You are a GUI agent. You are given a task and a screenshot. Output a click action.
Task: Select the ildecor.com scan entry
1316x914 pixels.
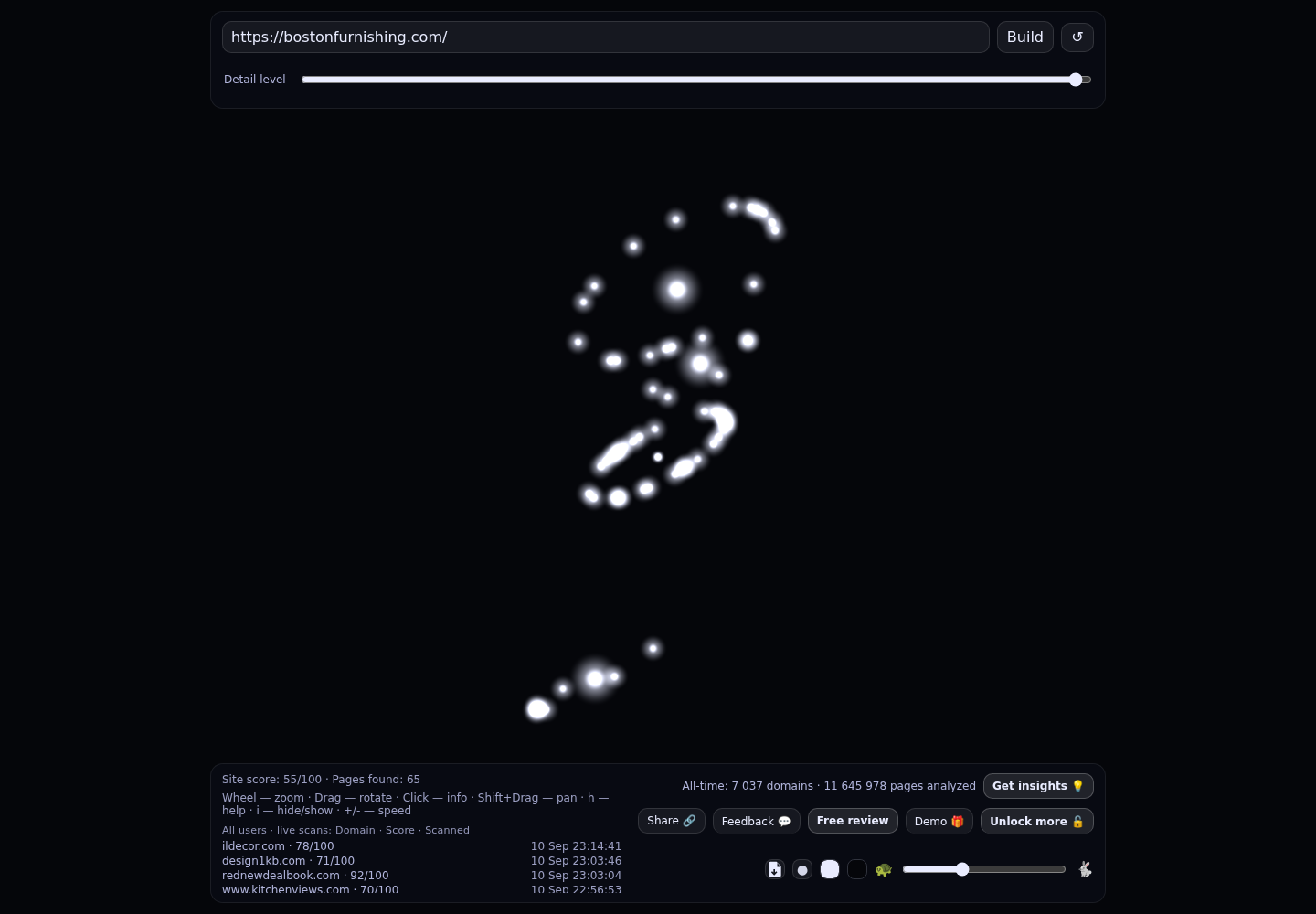pyautogui.click(x=421, y=846)
